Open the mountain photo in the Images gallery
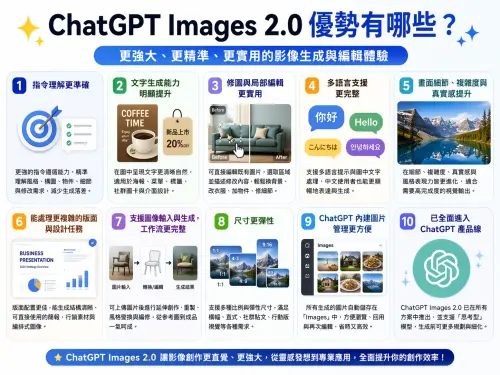Viewport: 500px width, 375px height. tap(372, 283)
